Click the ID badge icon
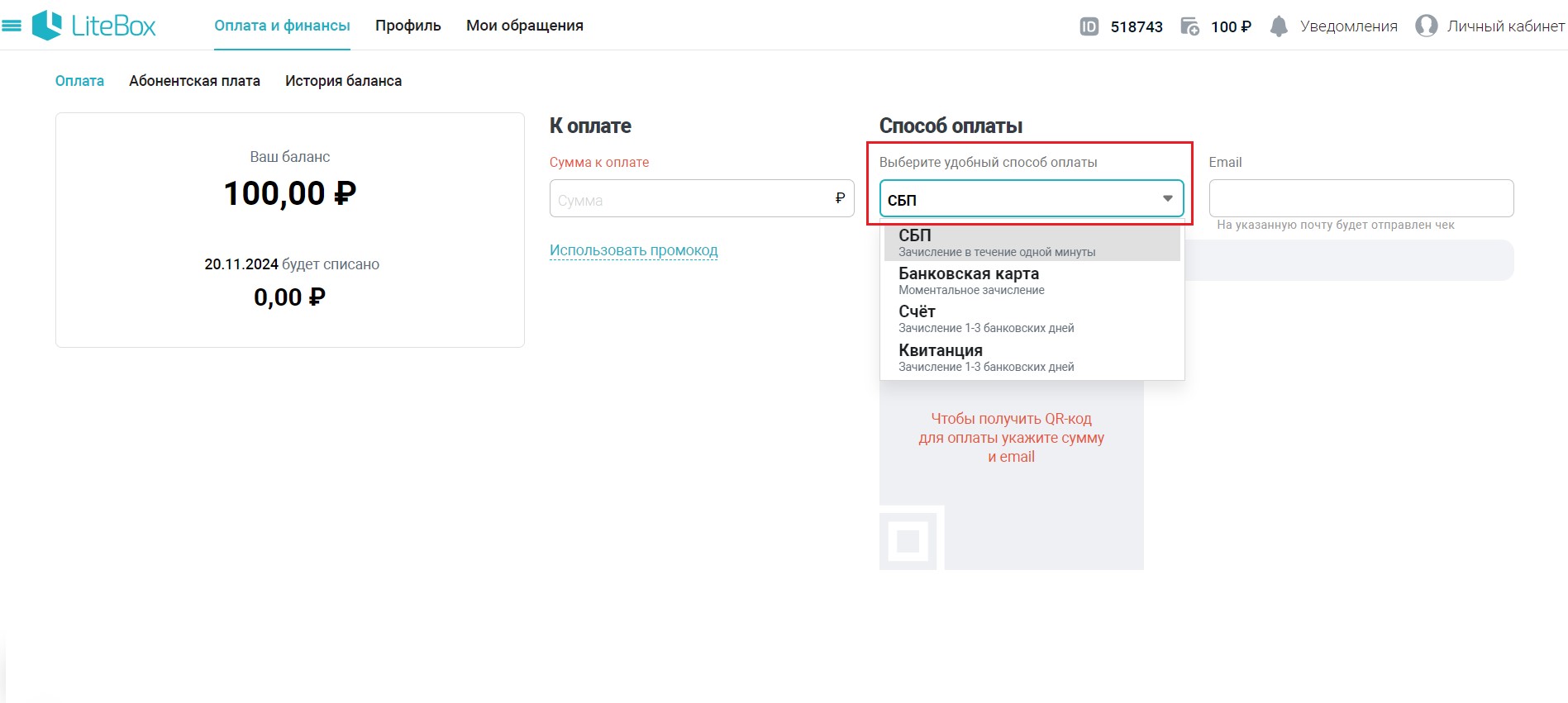1568x703 pixels. click(1089, 26)
